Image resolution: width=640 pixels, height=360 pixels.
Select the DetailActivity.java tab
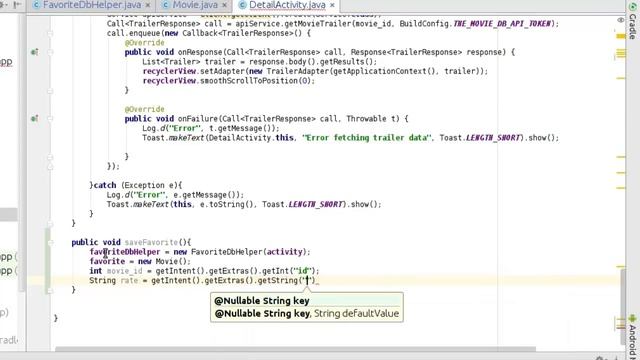click(287, 5)
